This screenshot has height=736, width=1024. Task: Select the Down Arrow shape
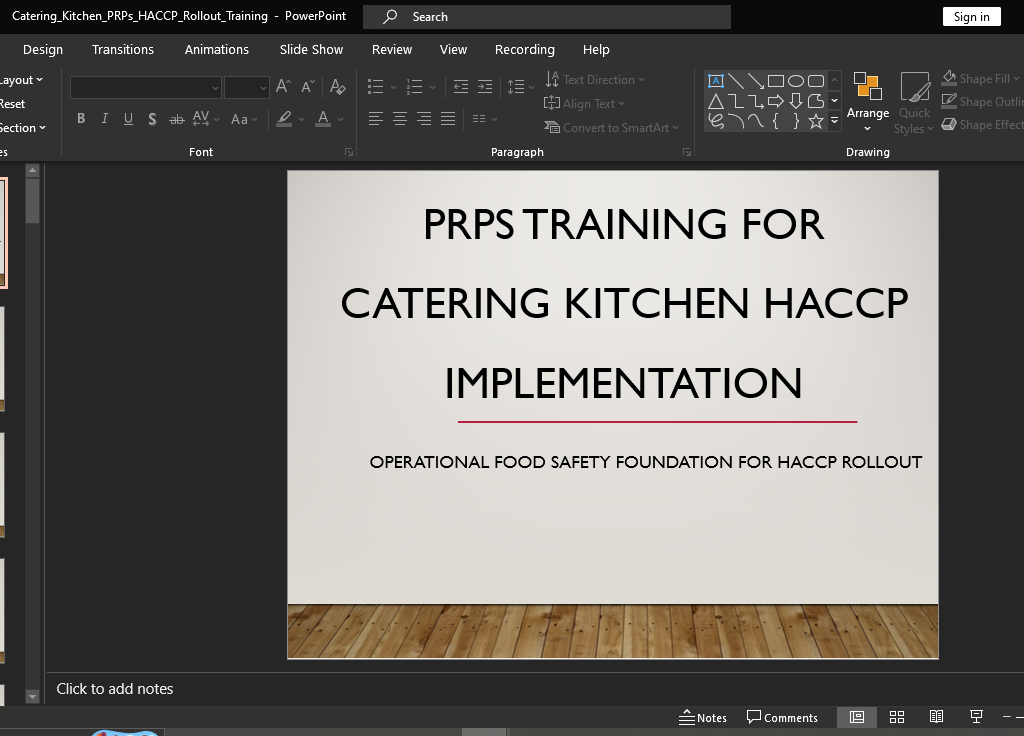click(x=795, y=101)
